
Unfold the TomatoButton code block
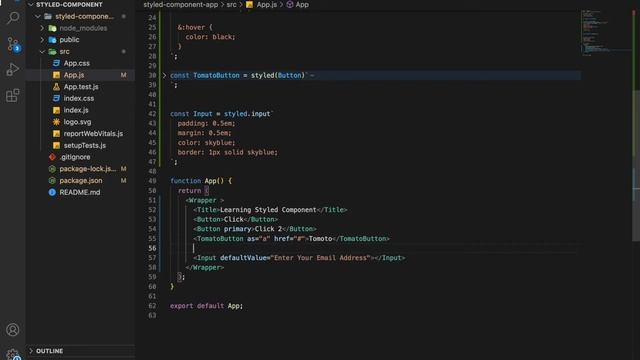coord(164,75)
